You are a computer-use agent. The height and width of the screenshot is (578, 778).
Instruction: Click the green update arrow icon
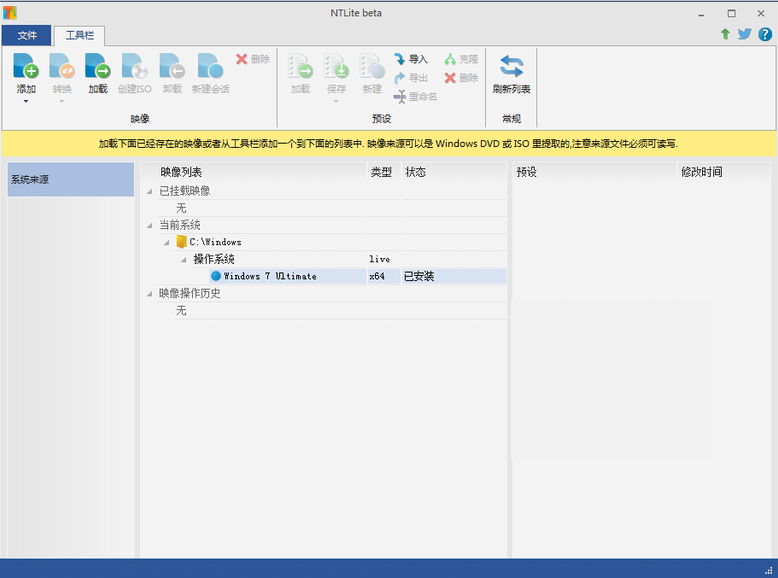[x=725, y=34]
